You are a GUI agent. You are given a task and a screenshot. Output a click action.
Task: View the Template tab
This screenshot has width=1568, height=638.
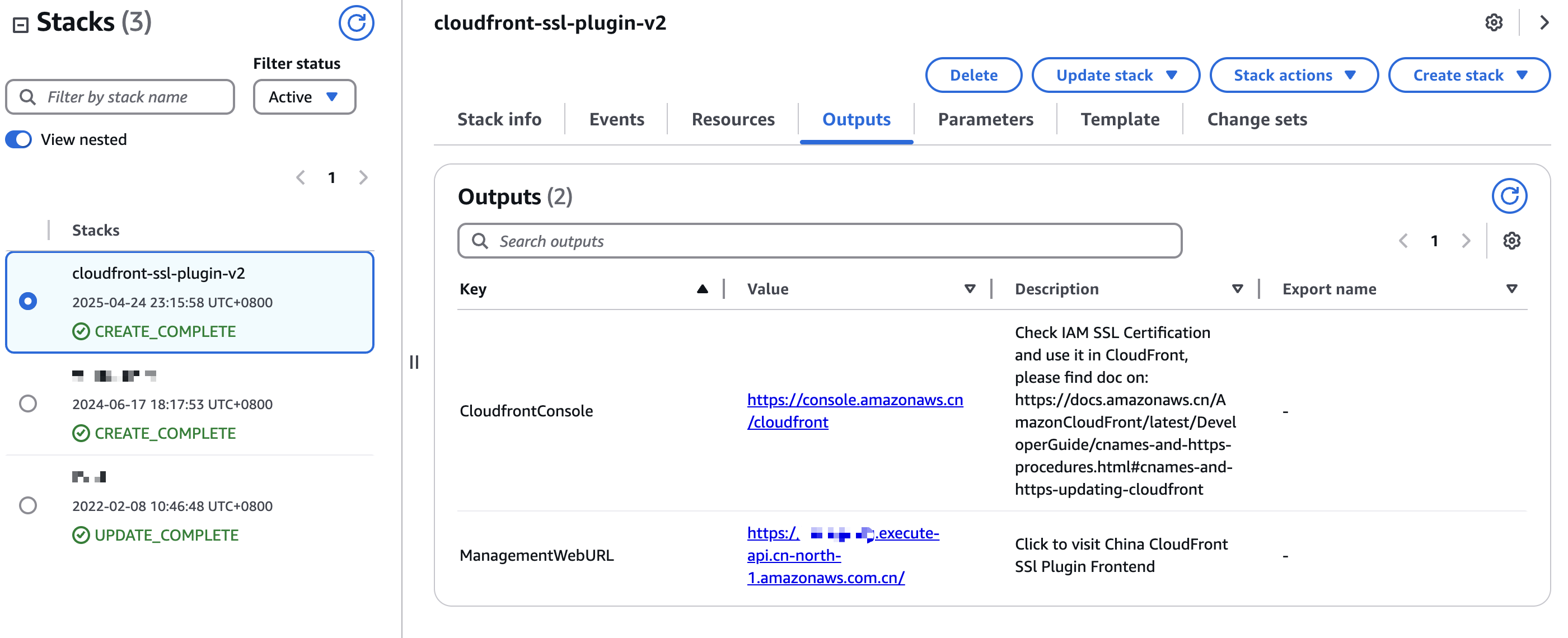coord(1120,119)
